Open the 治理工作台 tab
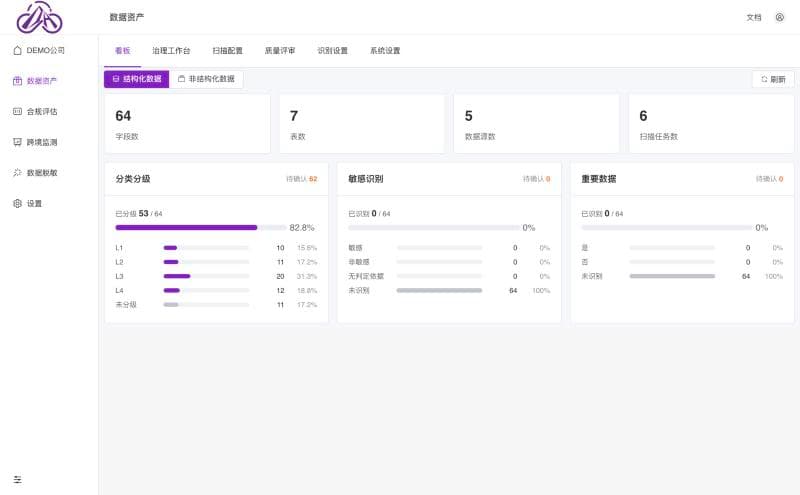Viewport: 800px width, 495px height. (x=171, y=51)
